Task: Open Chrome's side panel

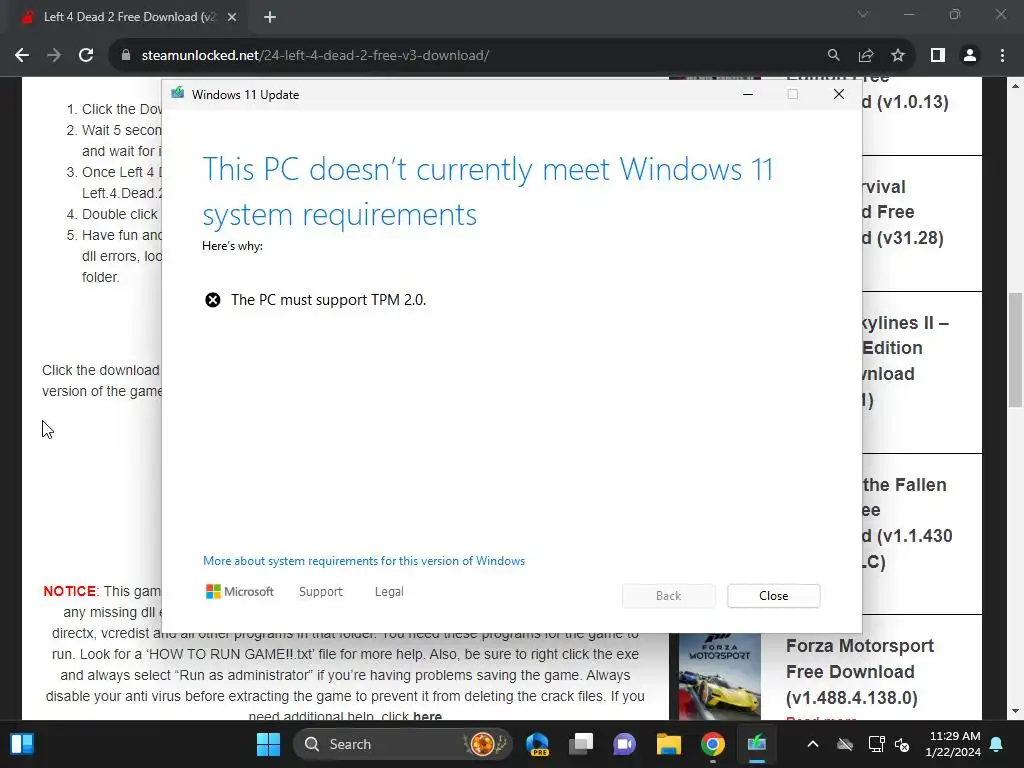Action: pyautogui.click(x=938, y=56)
